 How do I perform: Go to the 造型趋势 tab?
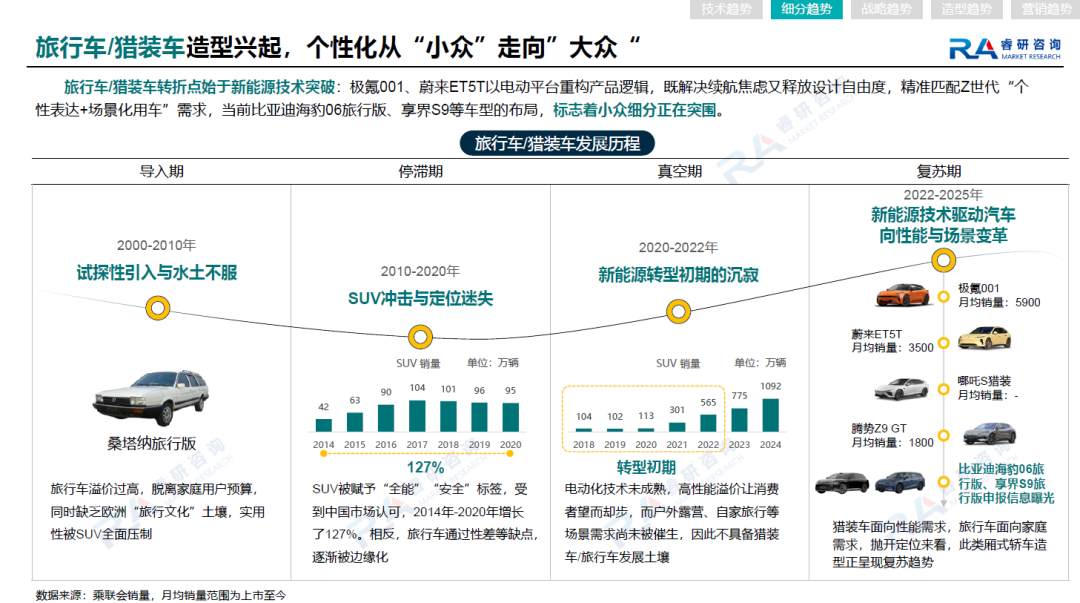point(966,9)
